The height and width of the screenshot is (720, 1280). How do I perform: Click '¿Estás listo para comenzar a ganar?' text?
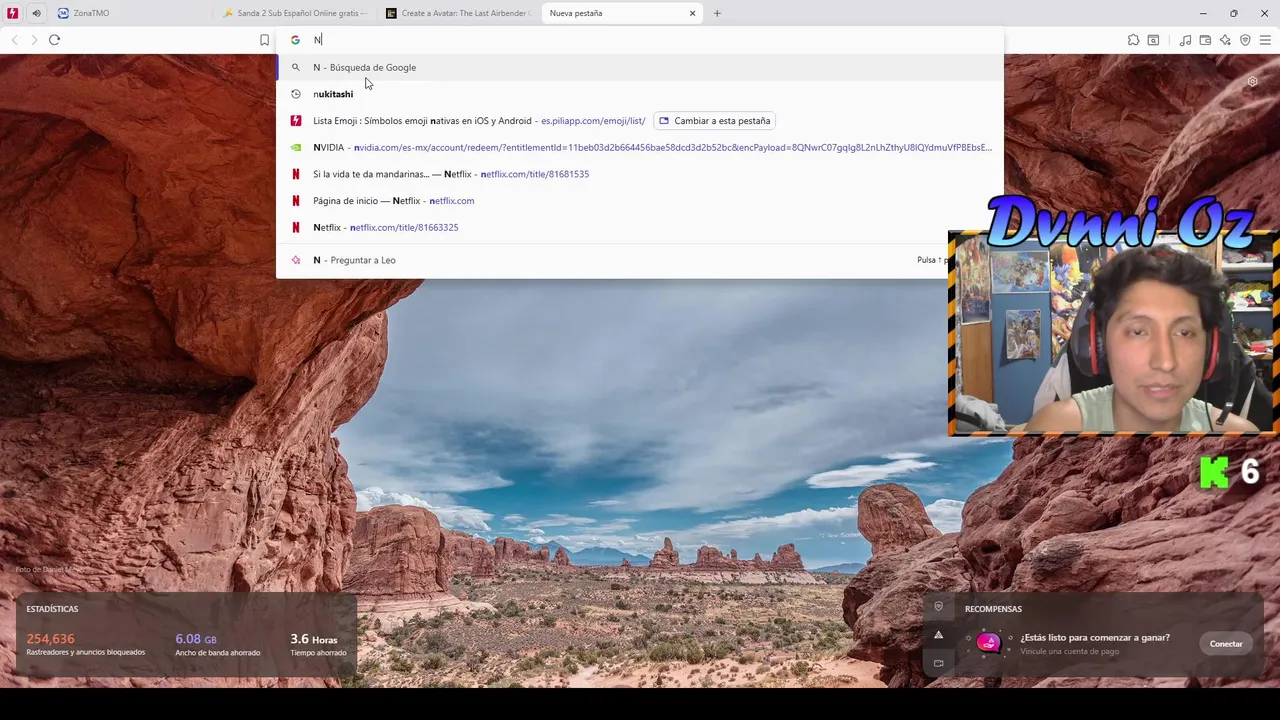point(1095,638)
